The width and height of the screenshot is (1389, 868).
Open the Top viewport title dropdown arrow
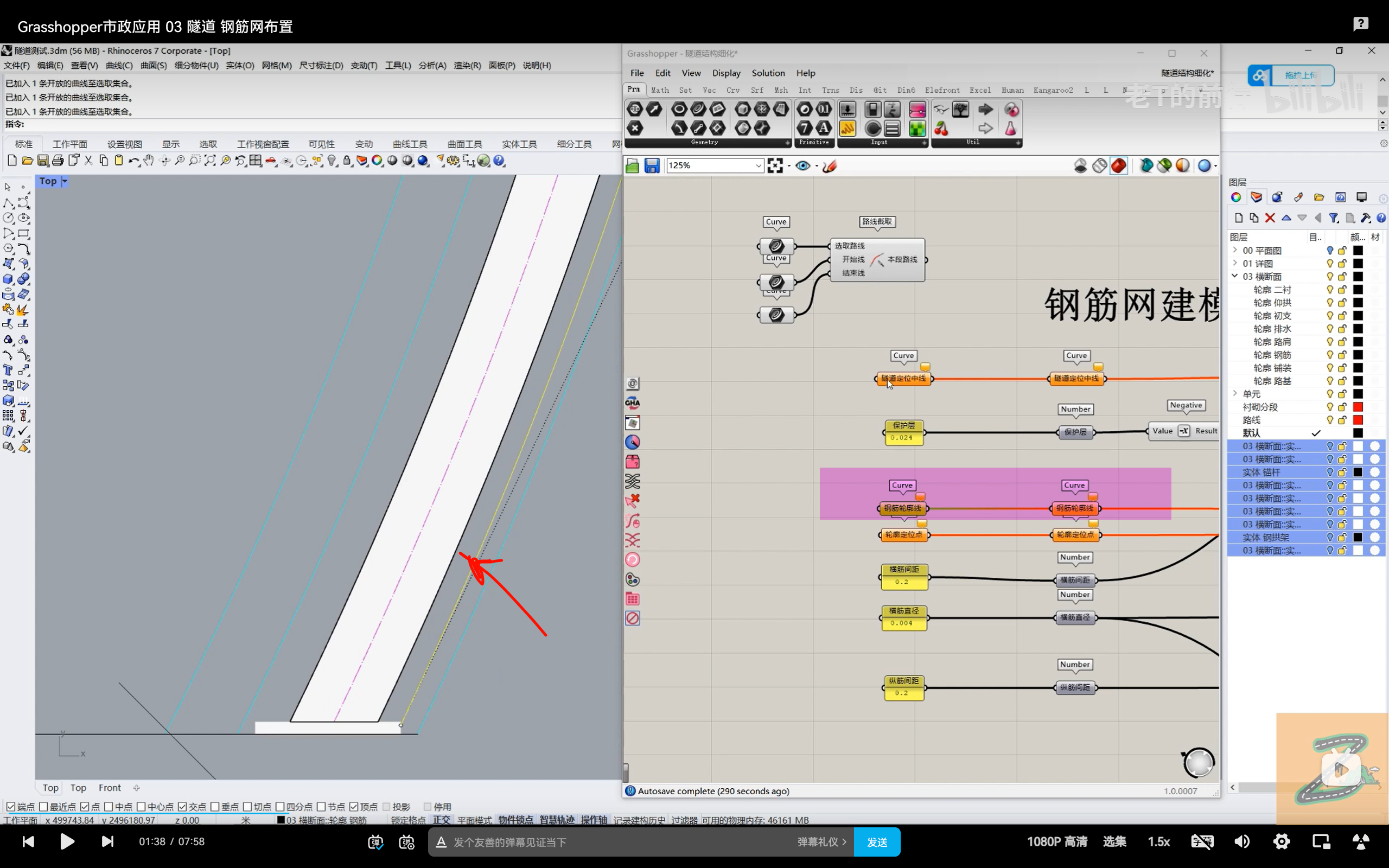point(64,181)
